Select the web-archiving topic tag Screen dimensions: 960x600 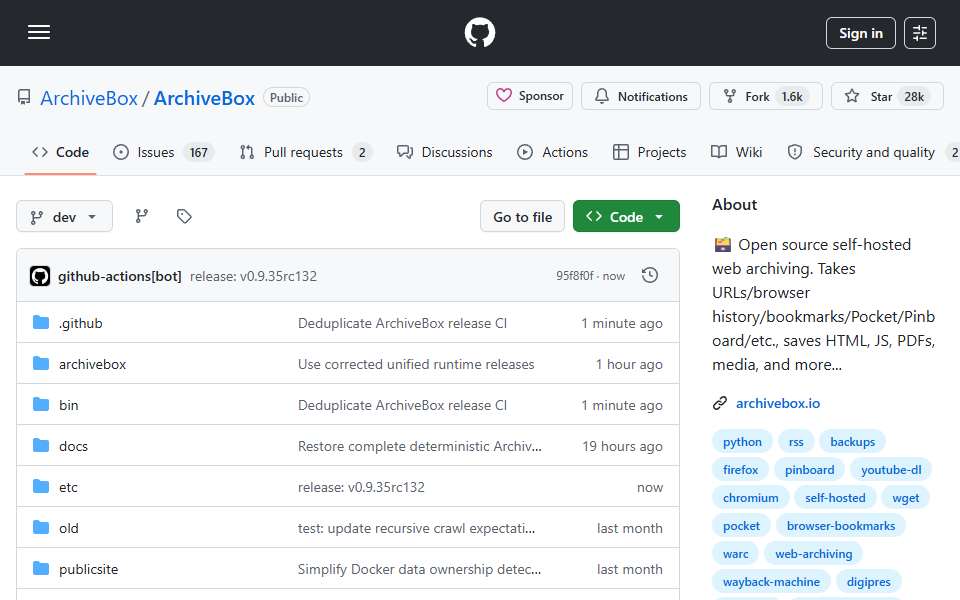[813, 555]
